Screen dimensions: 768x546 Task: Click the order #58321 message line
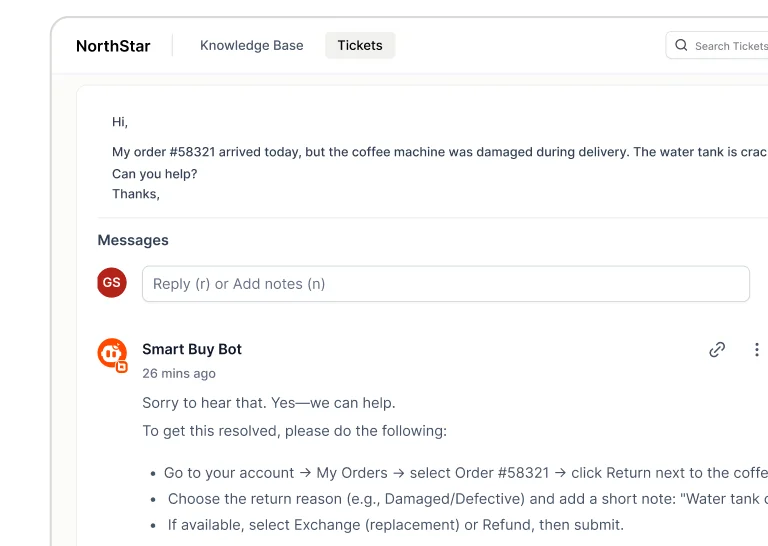click(x=440, y=152)
